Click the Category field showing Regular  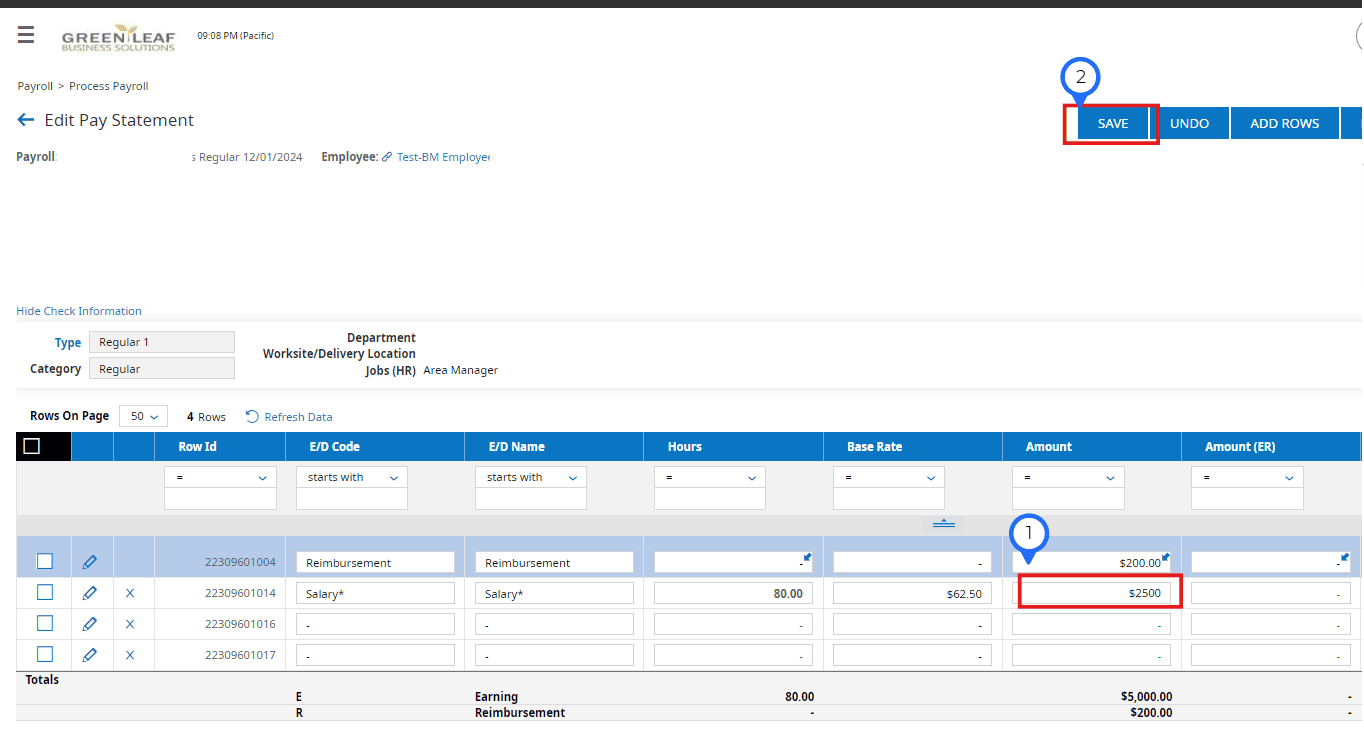tap(162, 369)
